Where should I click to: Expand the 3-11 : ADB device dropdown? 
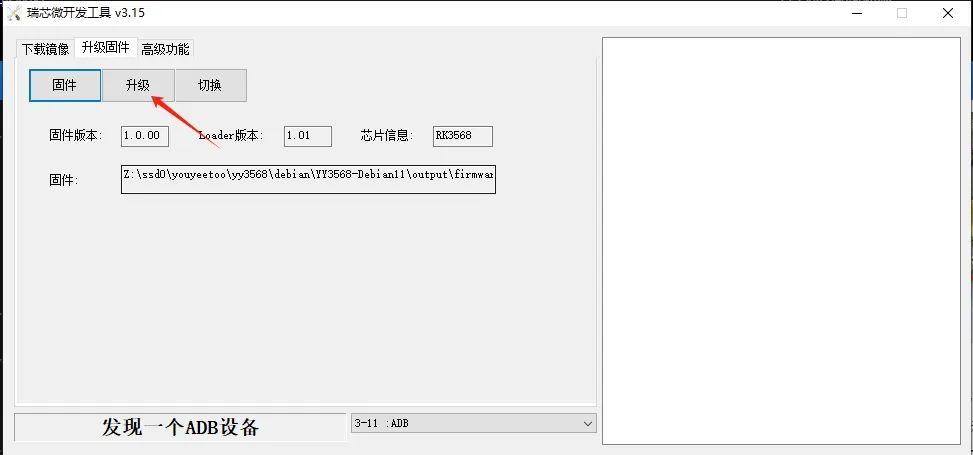click(x=473, y=423)
